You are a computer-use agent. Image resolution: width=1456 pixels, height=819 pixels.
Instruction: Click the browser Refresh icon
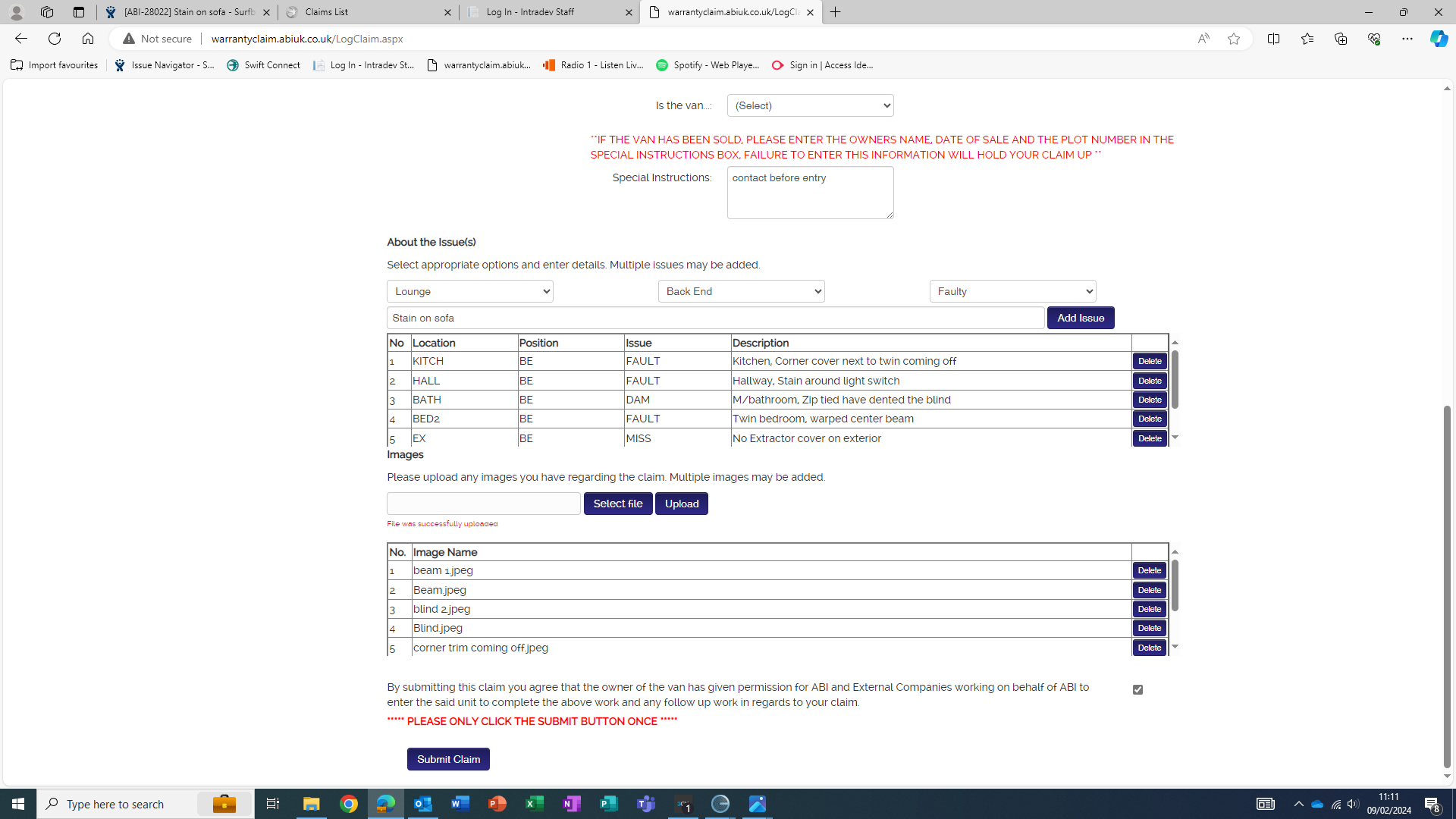point(55,39)
